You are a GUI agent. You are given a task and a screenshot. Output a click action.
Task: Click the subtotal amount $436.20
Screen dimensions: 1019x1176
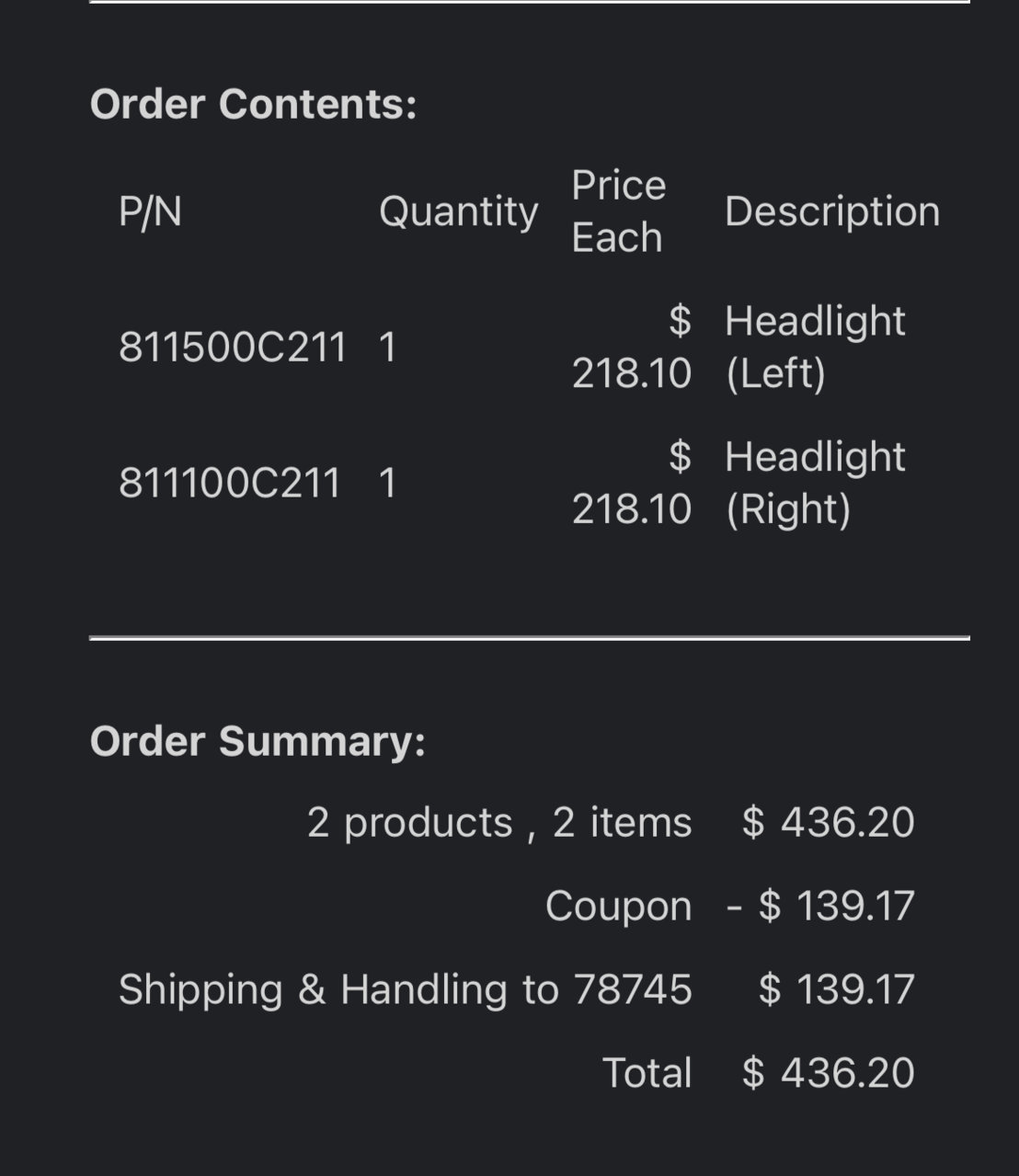(829, 822)
